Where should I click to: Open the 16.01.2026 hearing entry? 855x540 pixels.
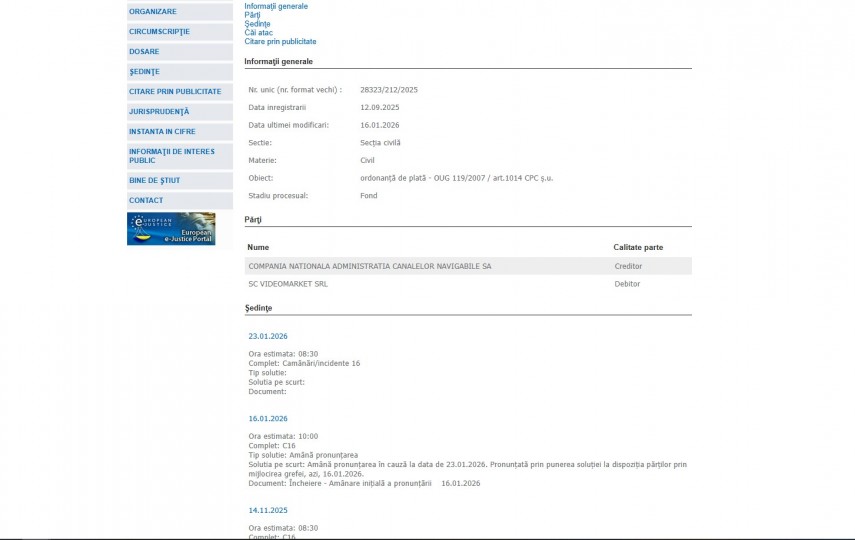(268, 419)
